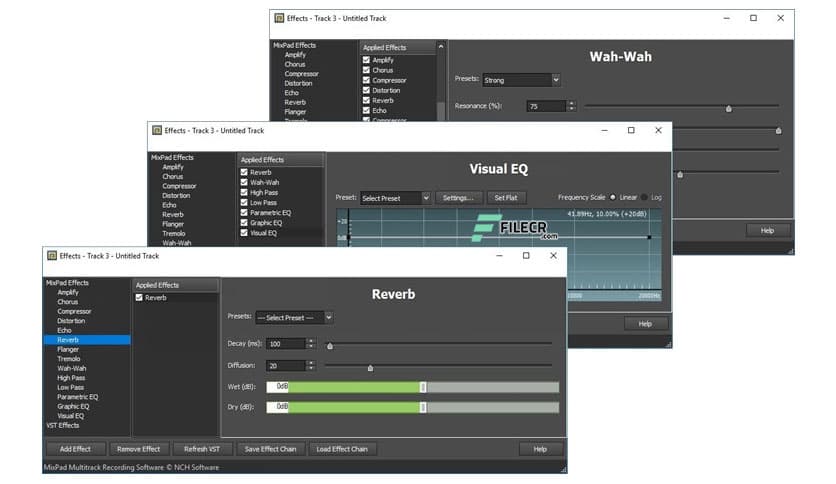Toggle the Parametric EQ applied effect checkbox

(x=244, y=212)
